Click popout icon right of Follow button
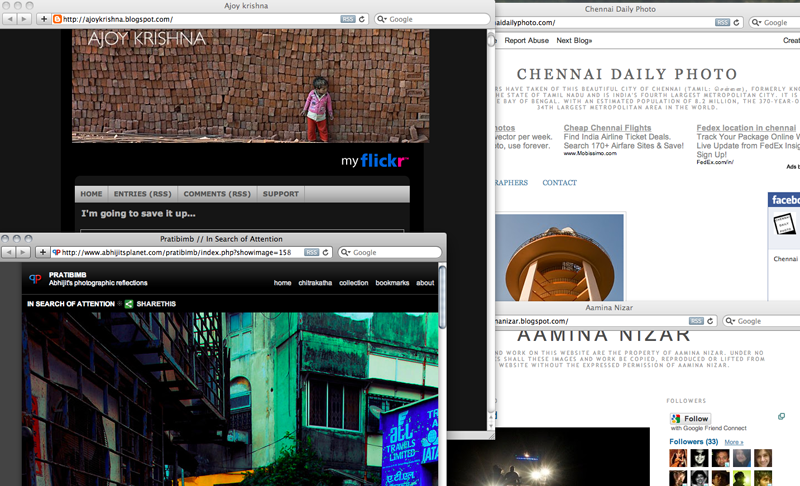The image size is (800, 486). coord(781,417)
